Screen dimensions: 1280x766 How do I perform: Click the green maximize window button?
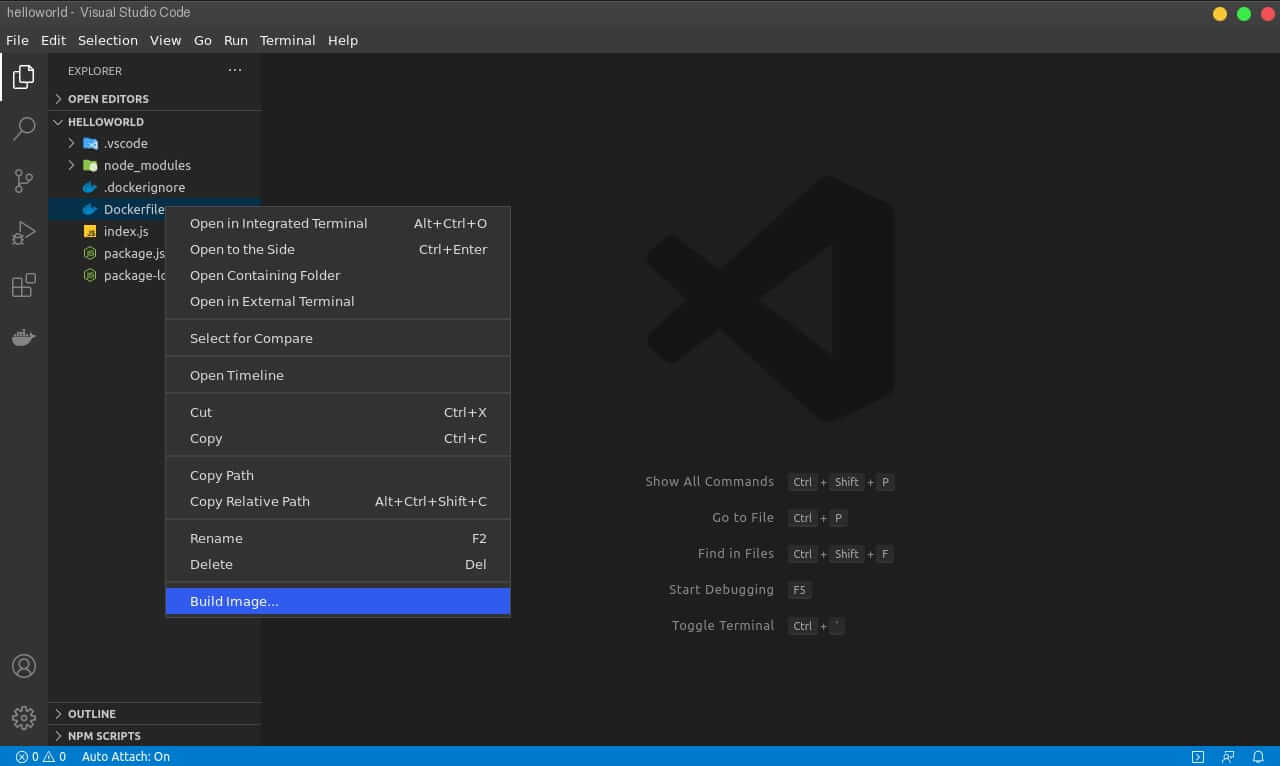1244,14
